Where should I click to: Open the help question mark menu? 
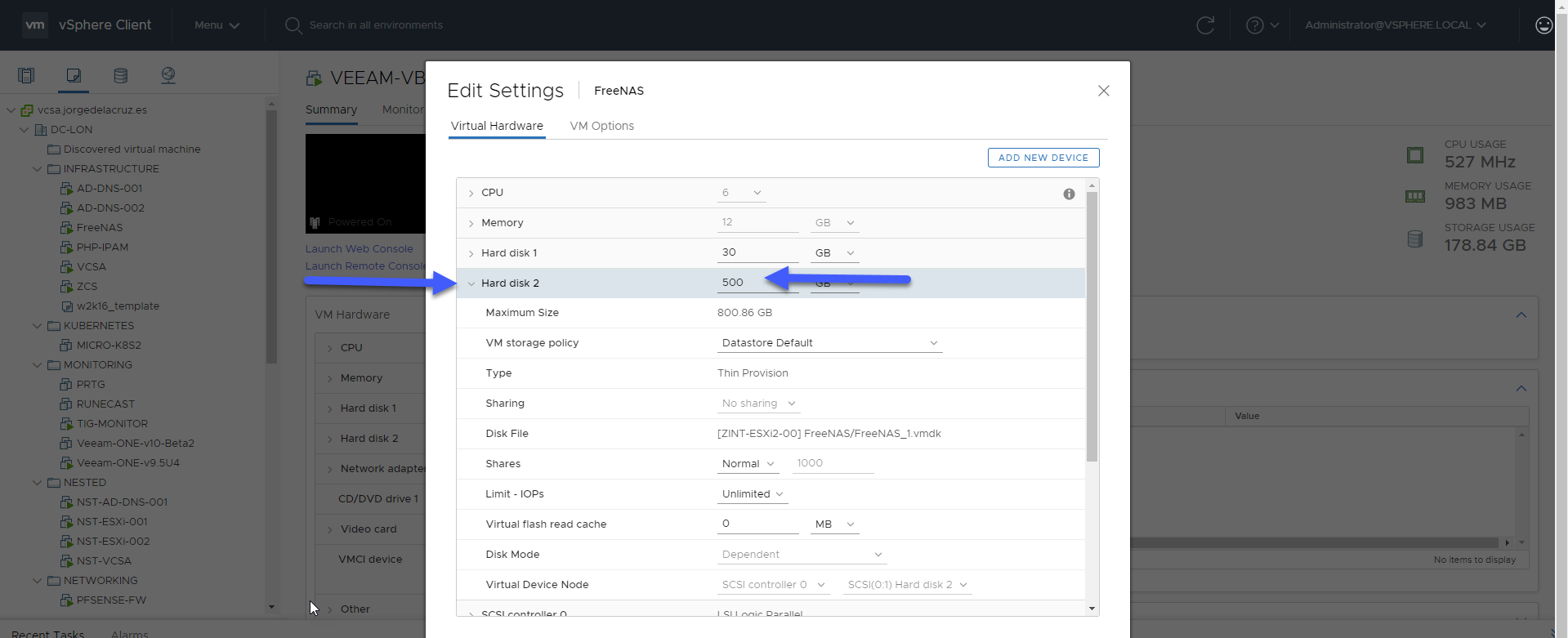tap(1262, 25)
